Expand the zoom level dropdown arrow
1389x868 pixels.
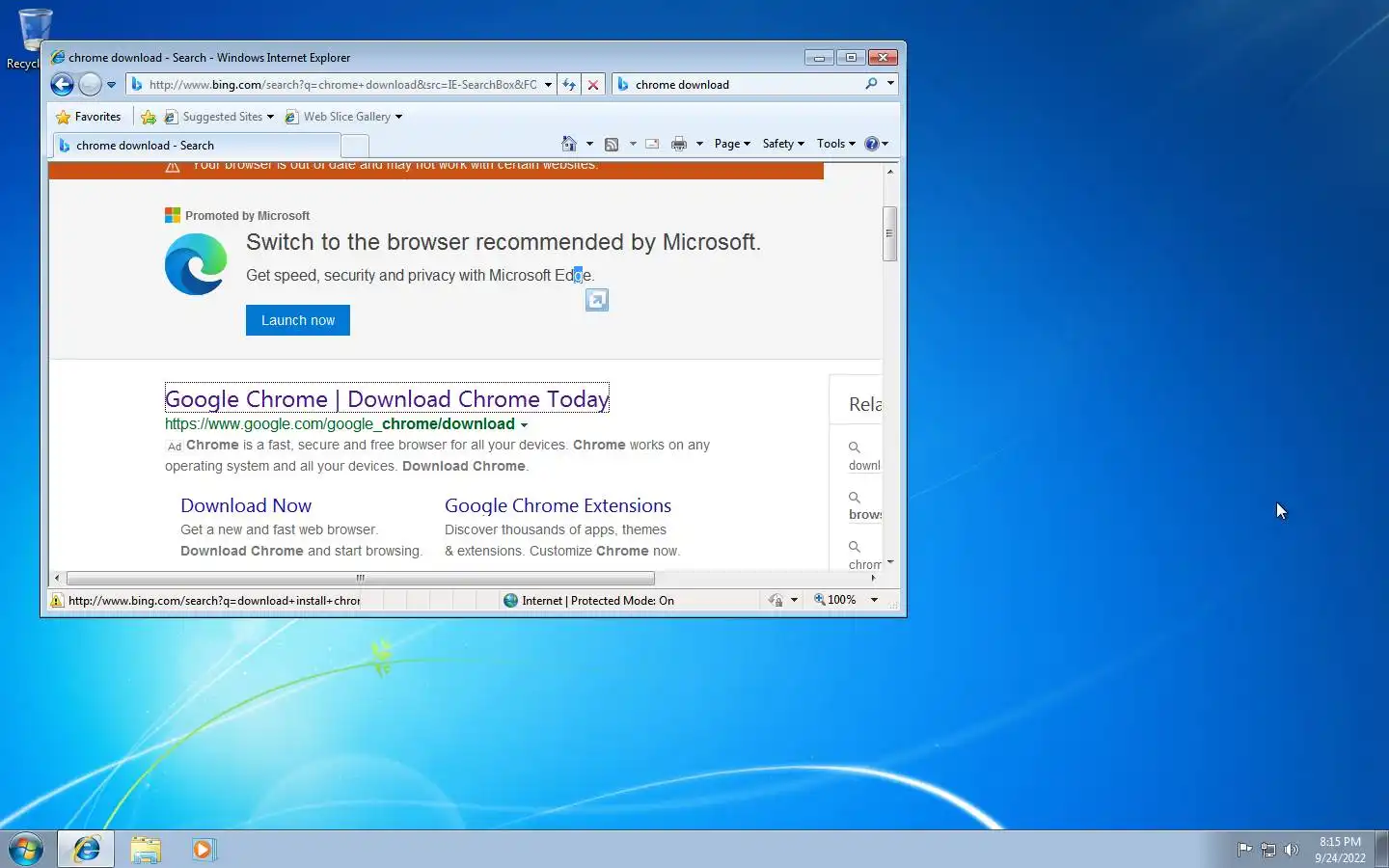(x=874, y=600)
